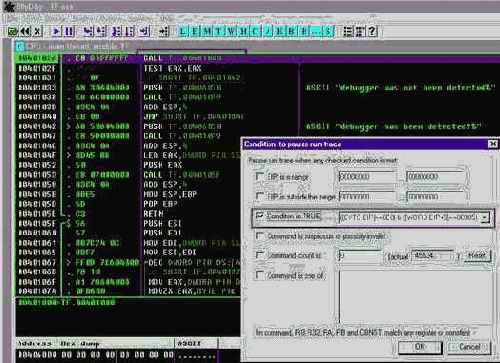500x363 pixels.
Task: Open Run trace with dots button
Action: [x=316, y=32]
